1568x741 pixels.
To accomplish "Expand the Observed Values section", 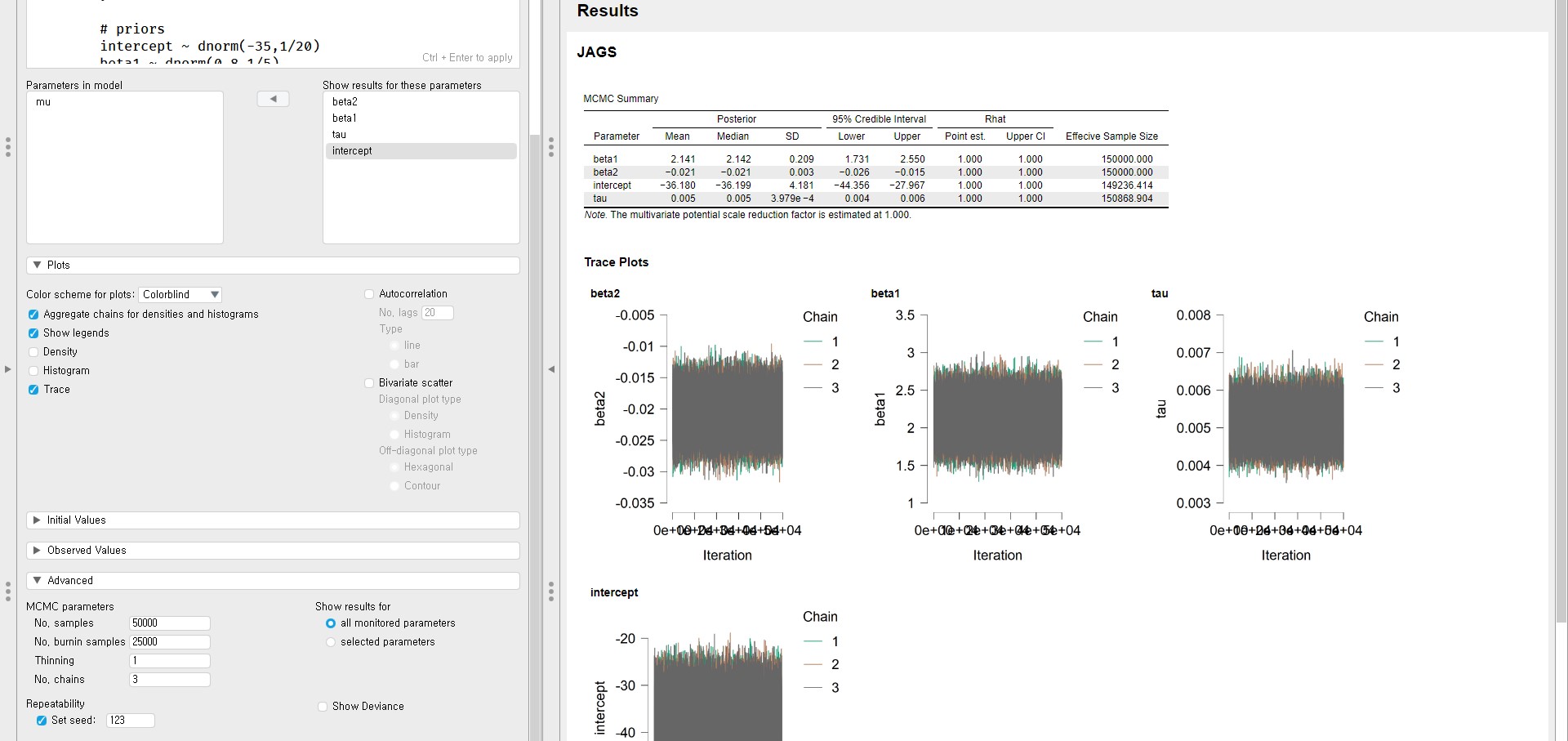I will tap(37, 551).
